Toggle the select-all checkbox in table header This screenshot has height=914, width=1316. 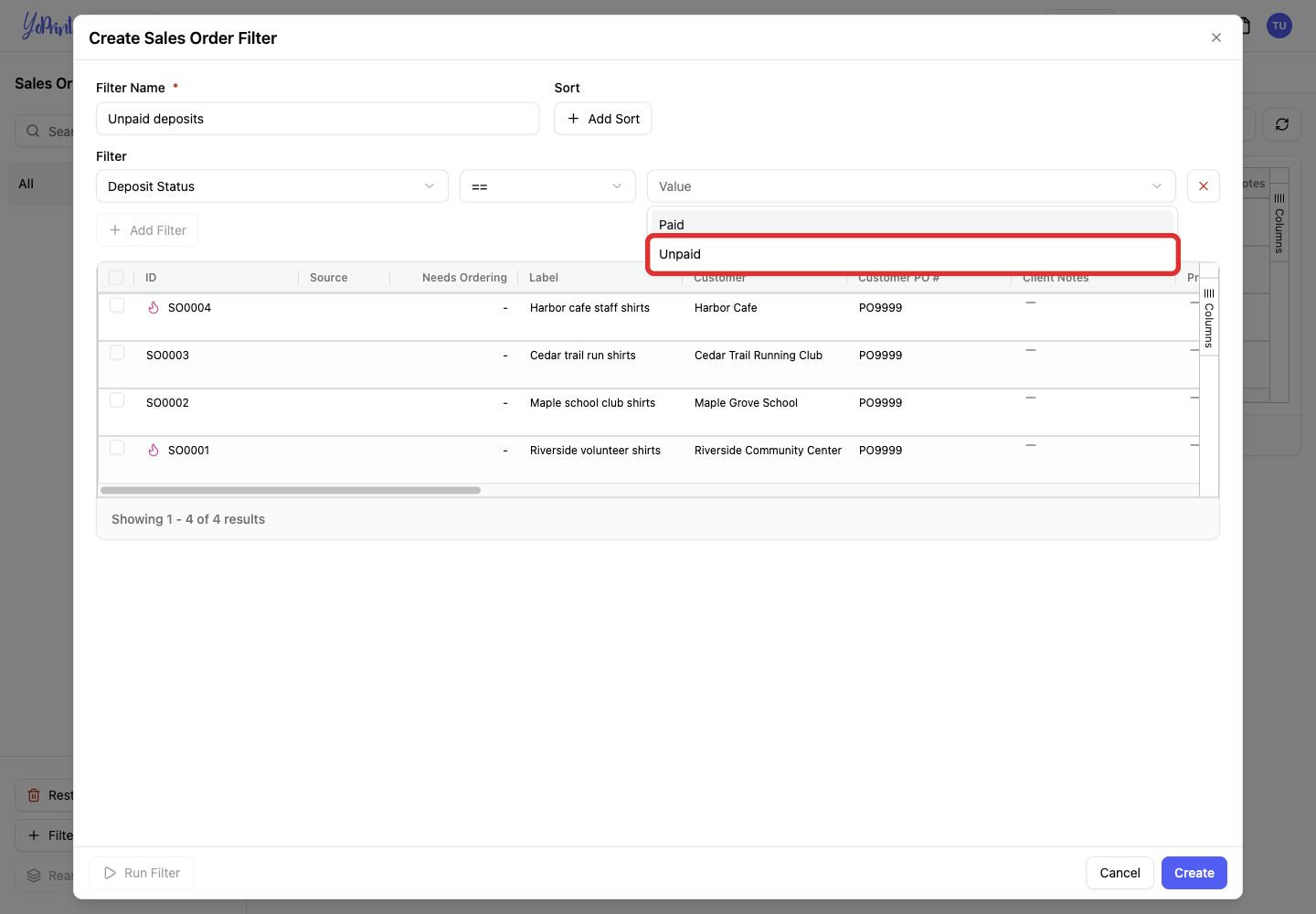(116, 277)
